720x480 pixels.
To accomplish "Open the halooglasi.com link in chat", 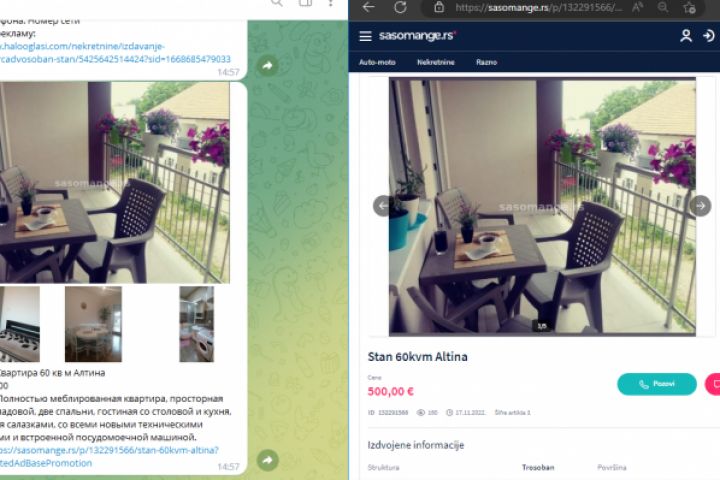I will 115,53.
